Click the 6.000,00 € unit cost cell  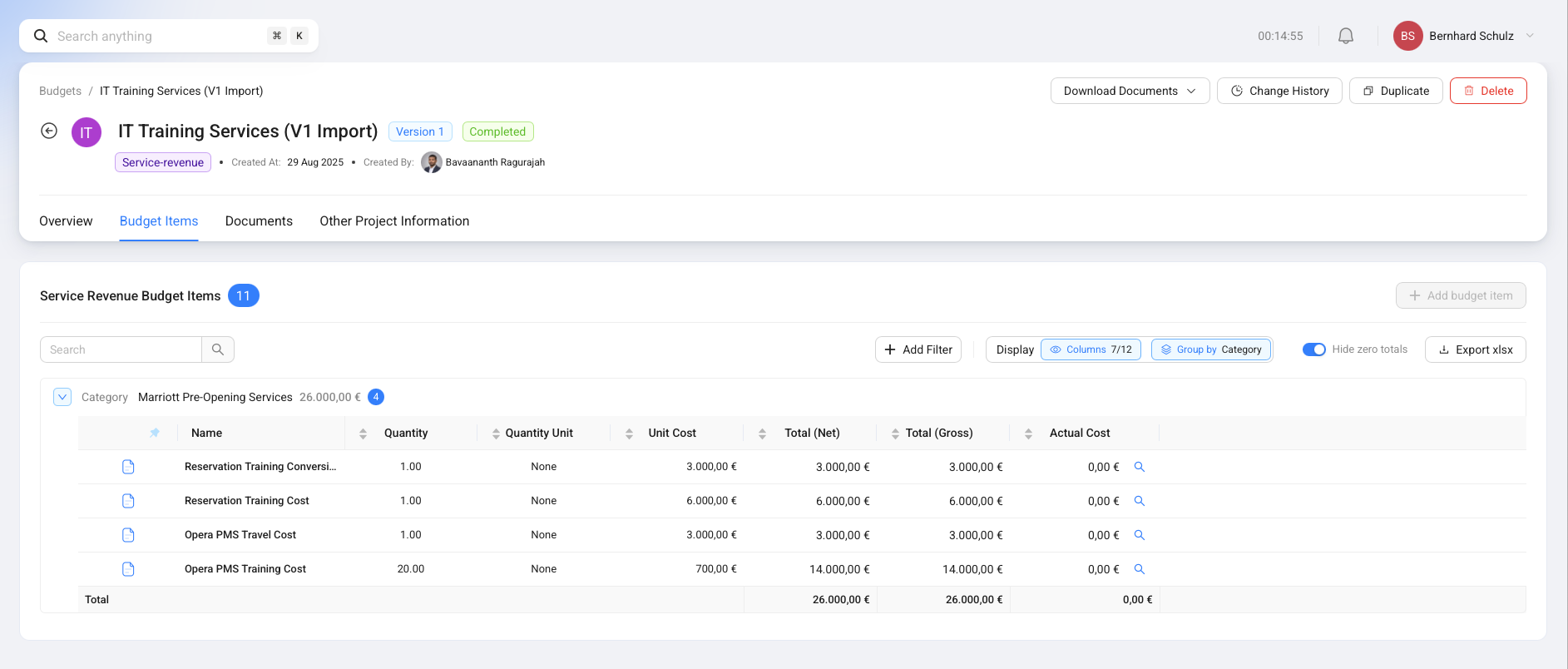(x=711, y=501)
